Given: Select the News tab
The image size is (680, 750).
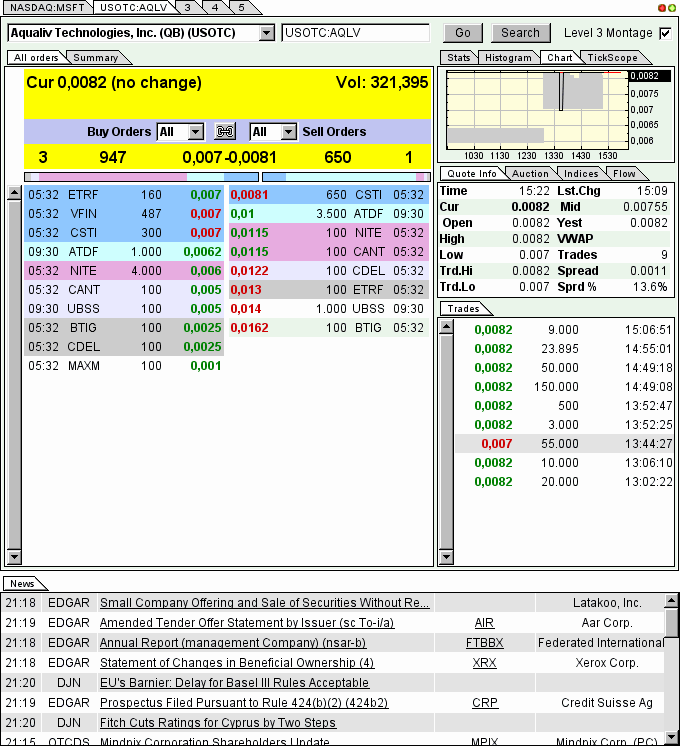Looking at the screenshot, I should tap(22, 584).
